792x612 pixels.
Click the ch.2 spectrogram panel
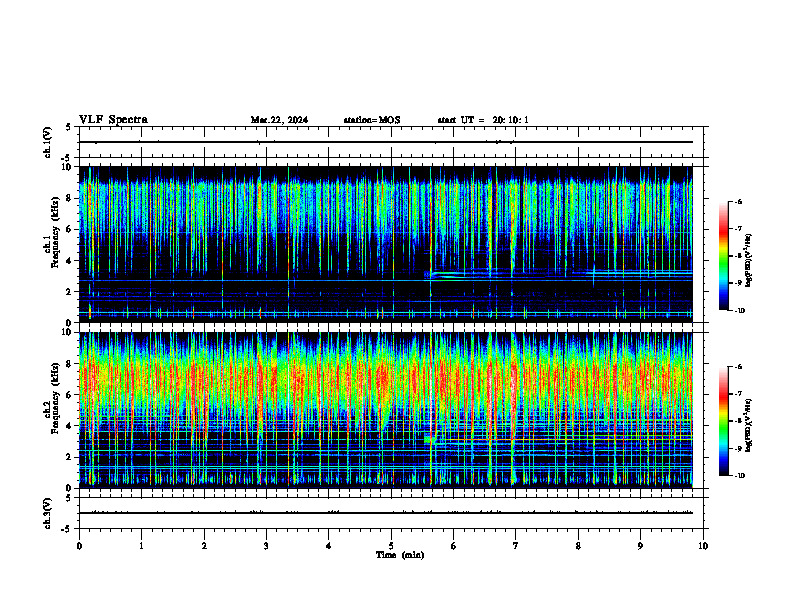[x=385, y=410]
